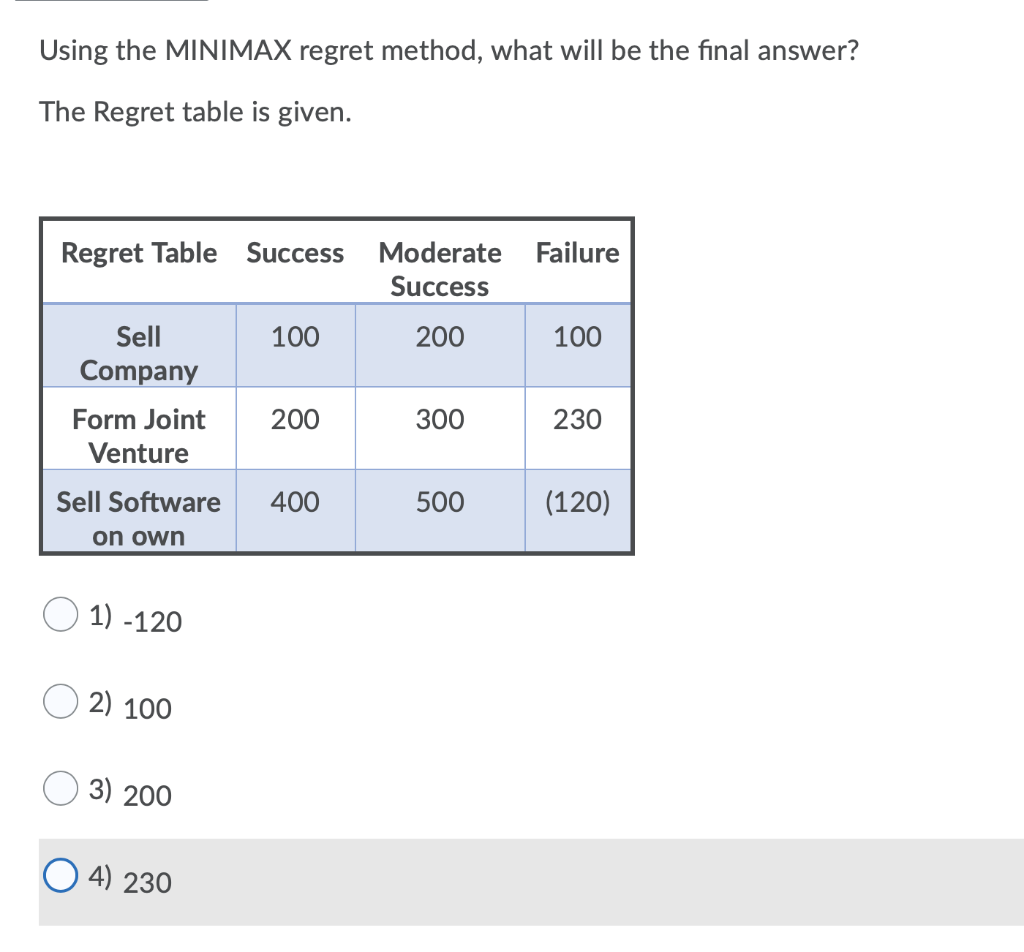Click the Failure column header
1024x952 pixels.
click(577, 253)
